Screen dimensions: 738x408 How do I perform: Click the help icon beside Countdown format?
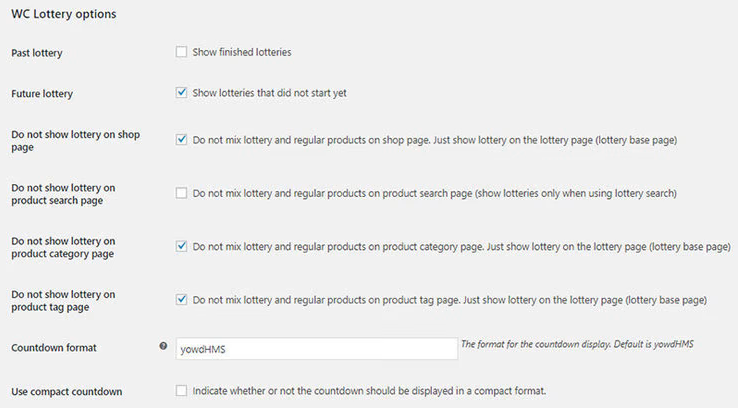point(163,346)
